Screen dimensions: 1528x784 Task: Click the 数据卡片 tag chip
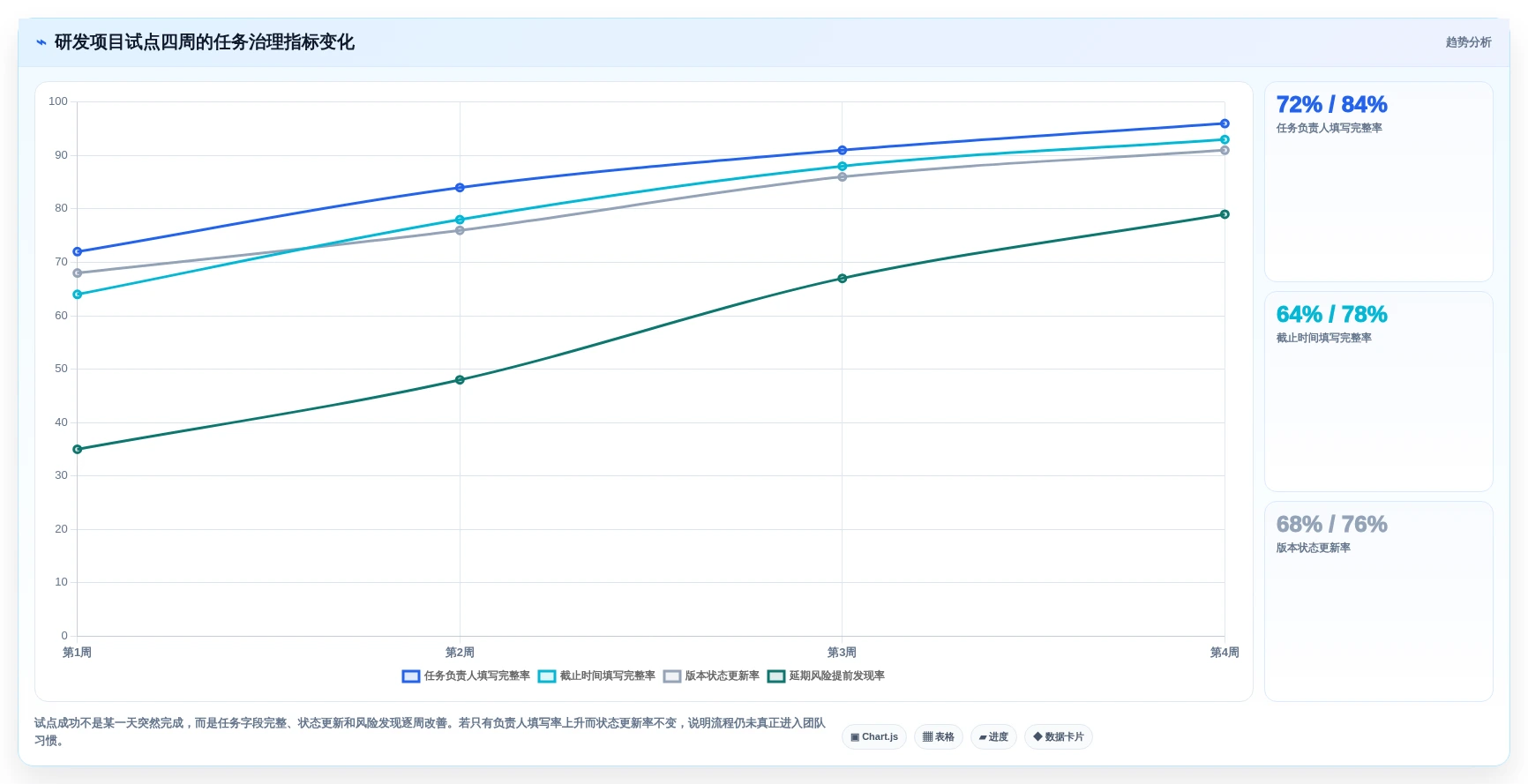1059,737
